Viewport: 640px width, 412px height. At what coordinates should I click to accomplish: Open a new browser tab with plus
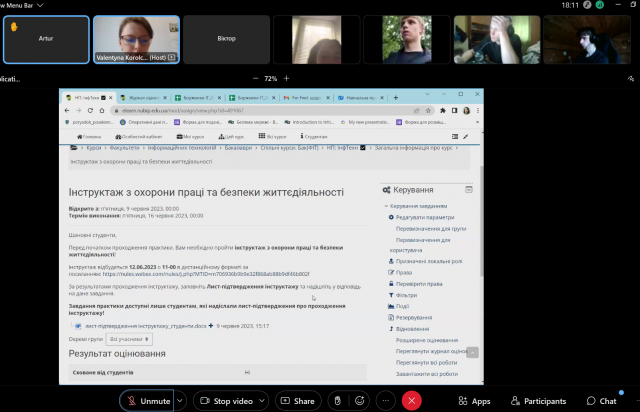coord(396,98)
